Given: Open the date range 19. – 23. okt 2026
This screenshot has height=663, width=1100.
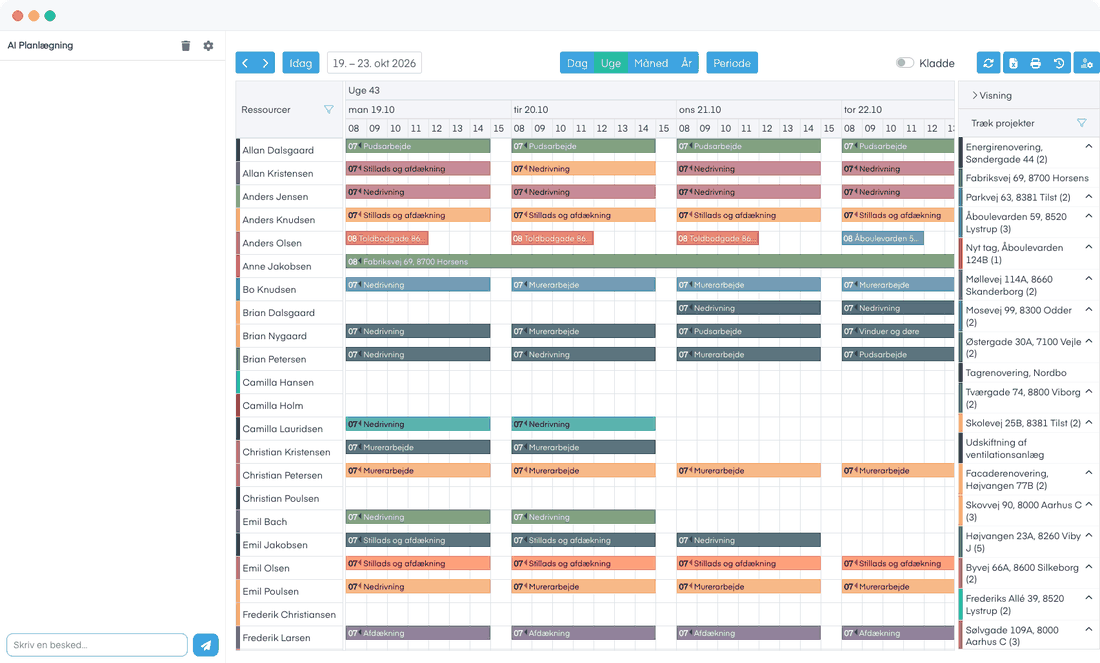Looking at the screenshot, I should [375, 63].
